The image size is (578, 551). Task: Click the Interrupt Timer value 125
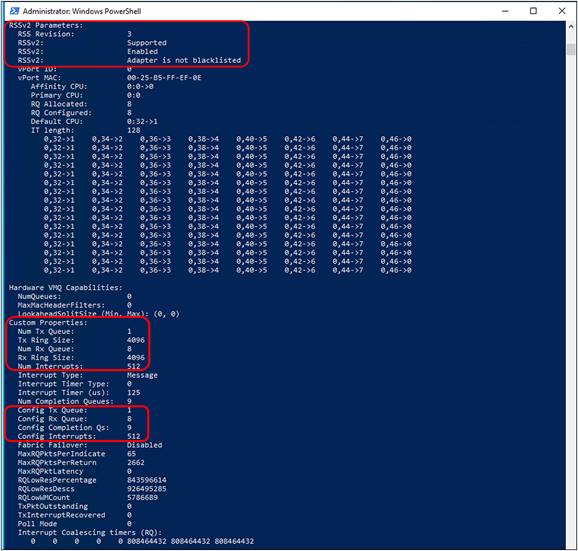pos(133,393)
